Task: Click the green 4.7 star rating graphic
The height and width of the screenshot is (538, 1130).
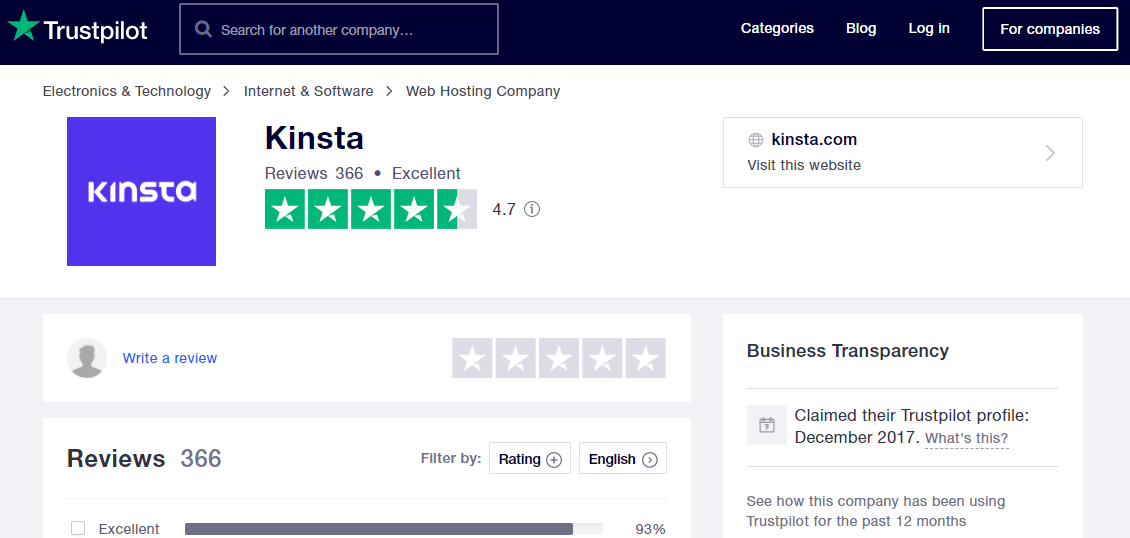Action: 370,210
